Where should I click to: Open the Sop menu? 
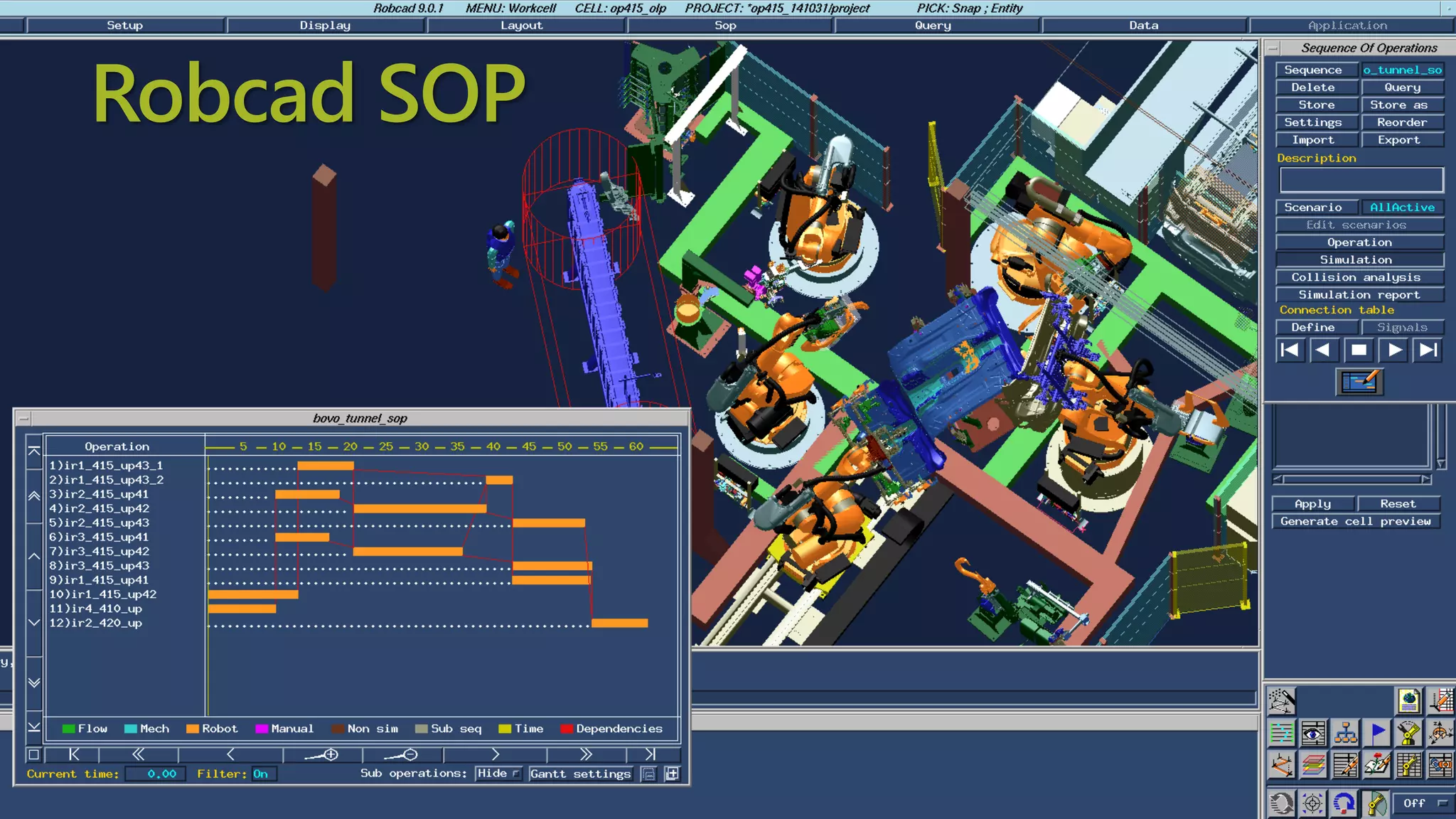pos(725,25)
